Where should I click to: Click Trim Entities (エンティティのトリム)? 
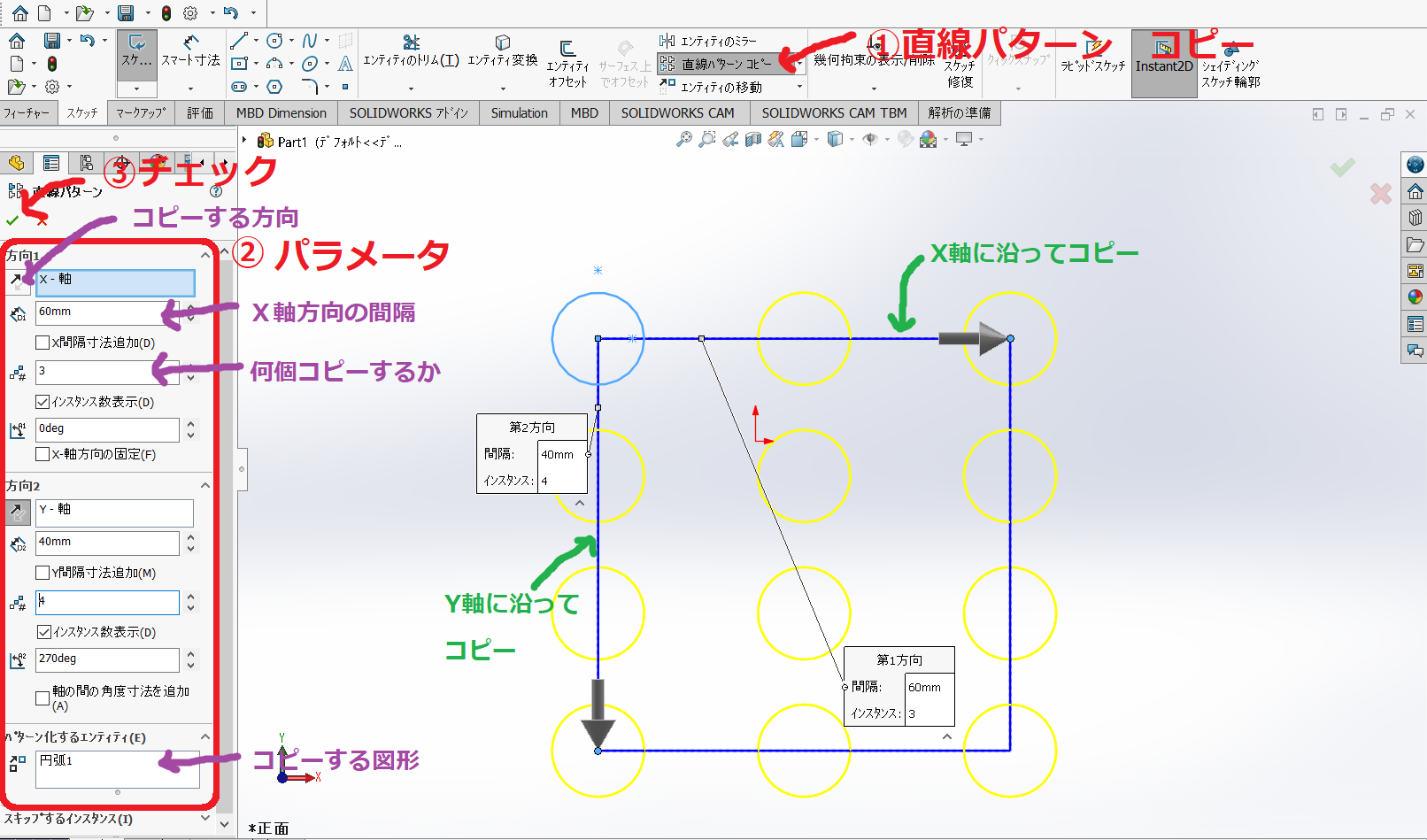[x=411, y=50]
